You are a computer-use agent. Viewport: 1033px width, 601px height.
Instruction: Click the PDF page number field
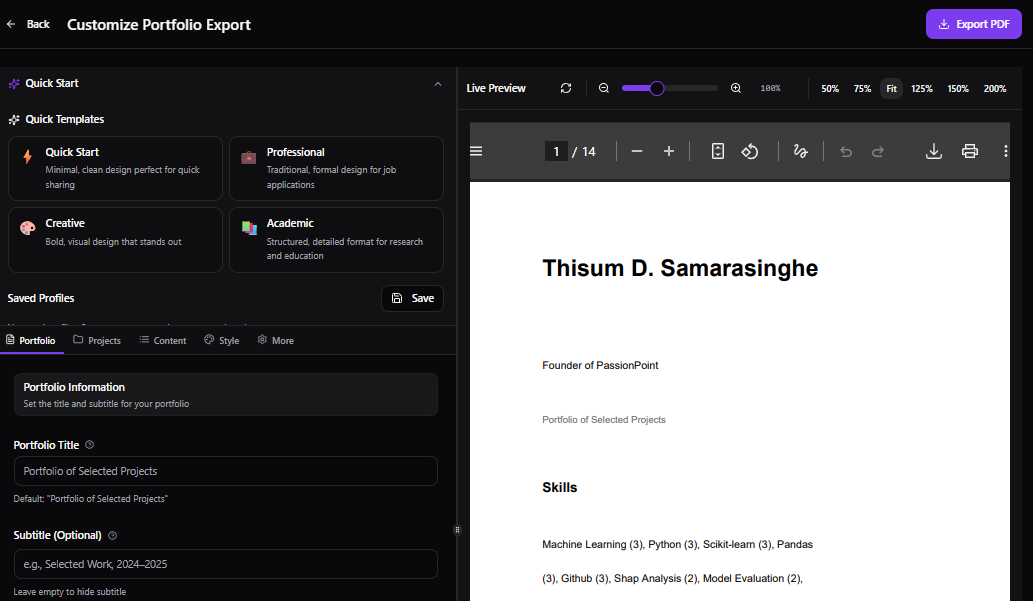click(556, 152)
